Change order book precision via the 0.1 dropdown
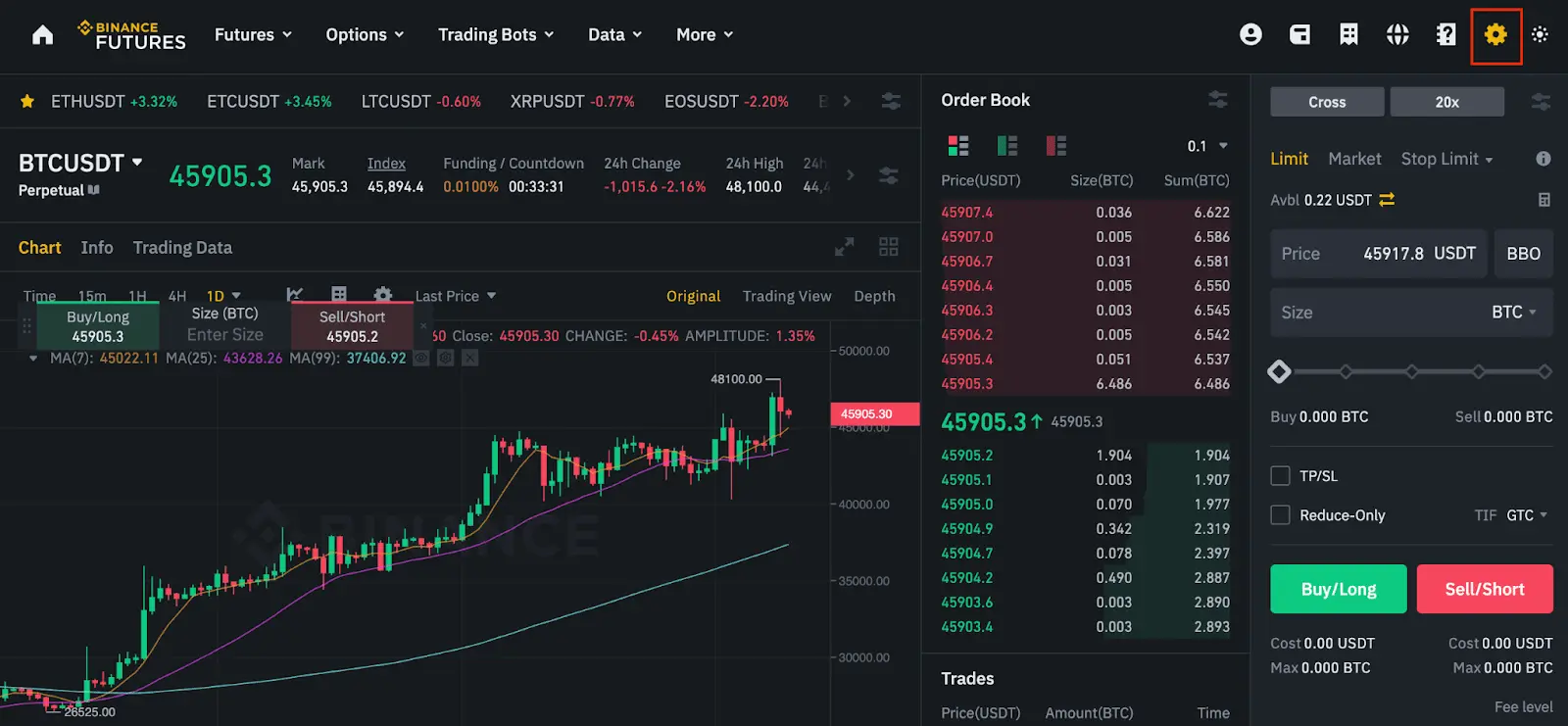 tap(1206, 145)
